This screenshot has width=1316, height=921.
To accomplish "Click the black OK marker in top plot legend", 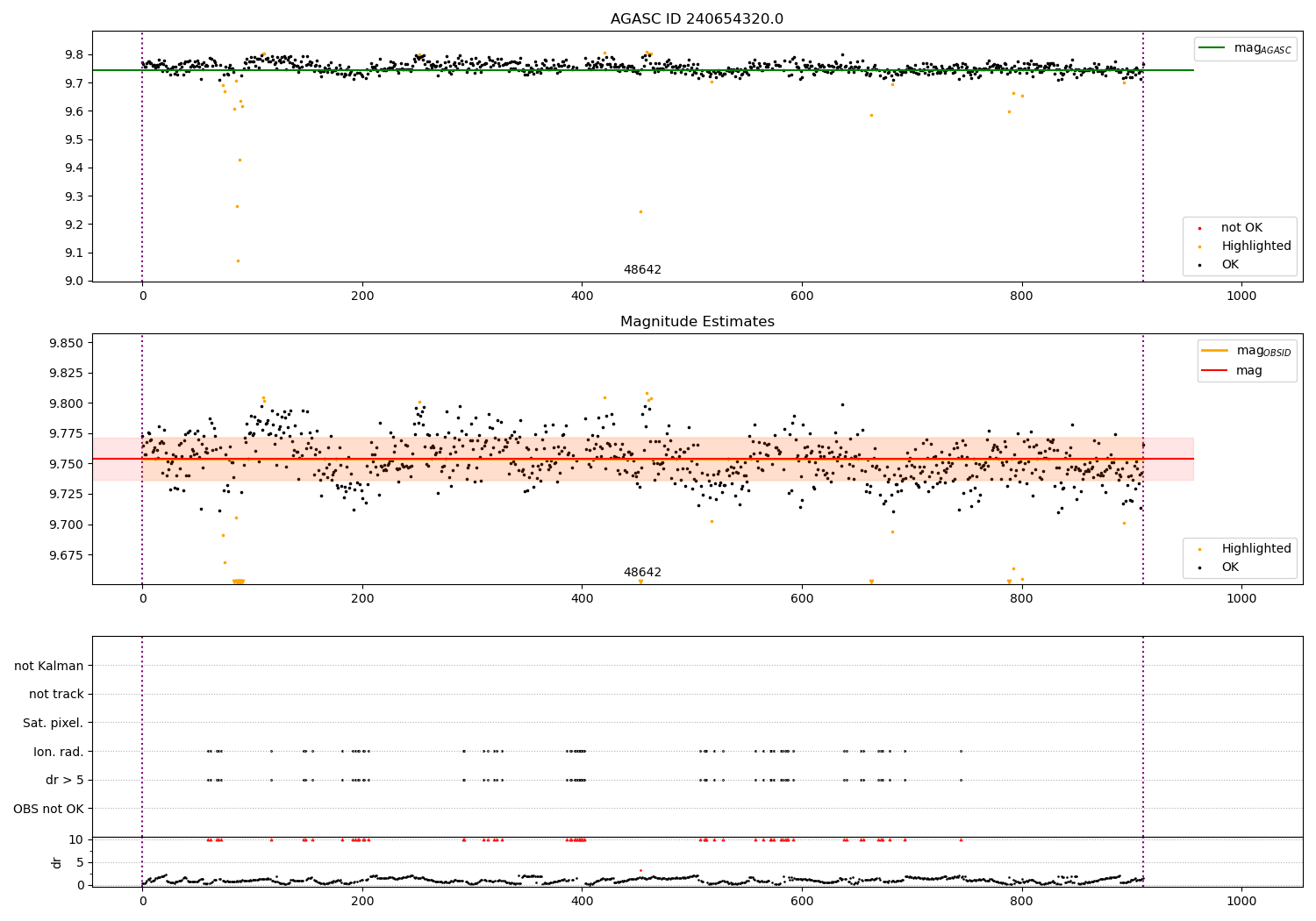I will coord(1199,265).
